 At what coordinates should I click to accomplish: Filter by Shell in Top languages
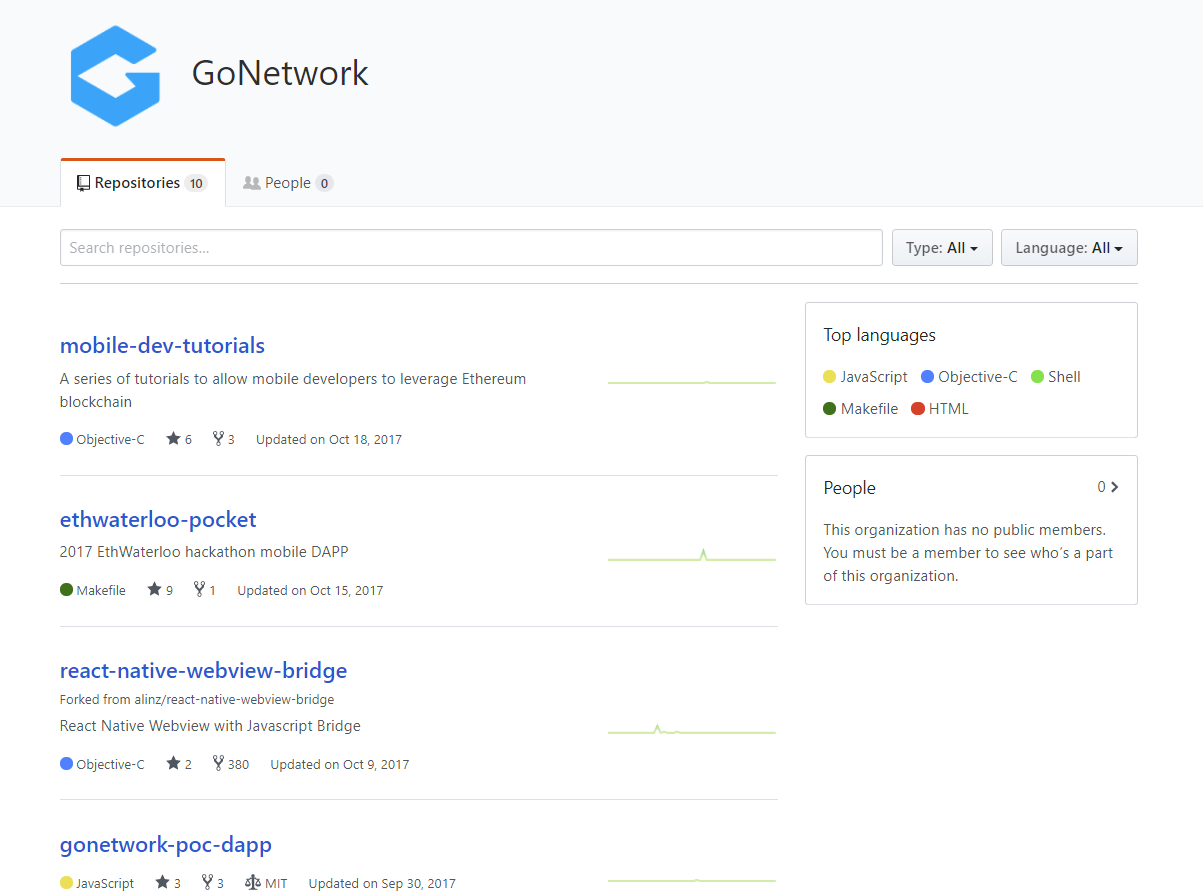tap(1056, 377)
